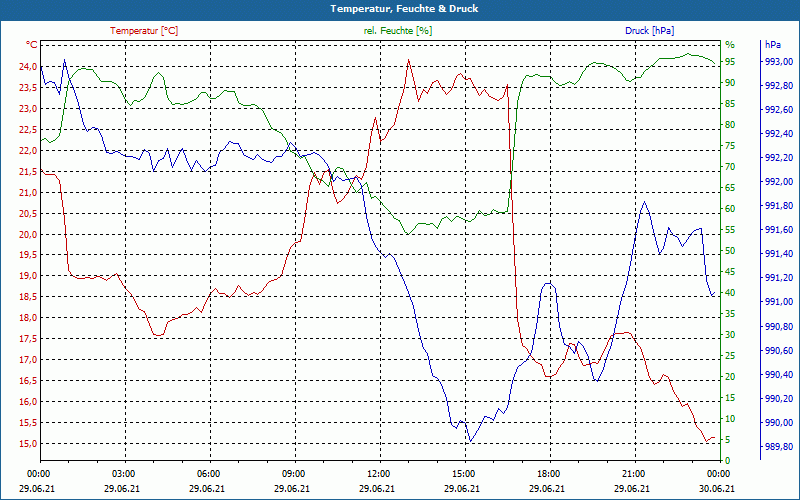The height and width of the screenshot is (500, 800).
Task: Click temperature axis value 19,5
Action: [28, 255]
